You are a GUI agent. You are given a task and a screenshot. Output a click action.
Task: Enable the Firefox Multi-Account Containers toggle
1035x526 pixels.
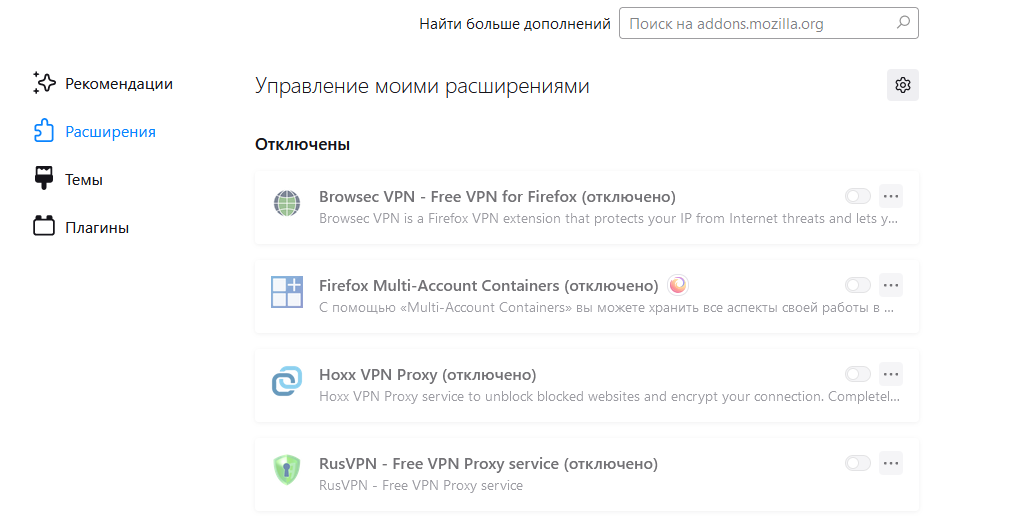[857, 285]
